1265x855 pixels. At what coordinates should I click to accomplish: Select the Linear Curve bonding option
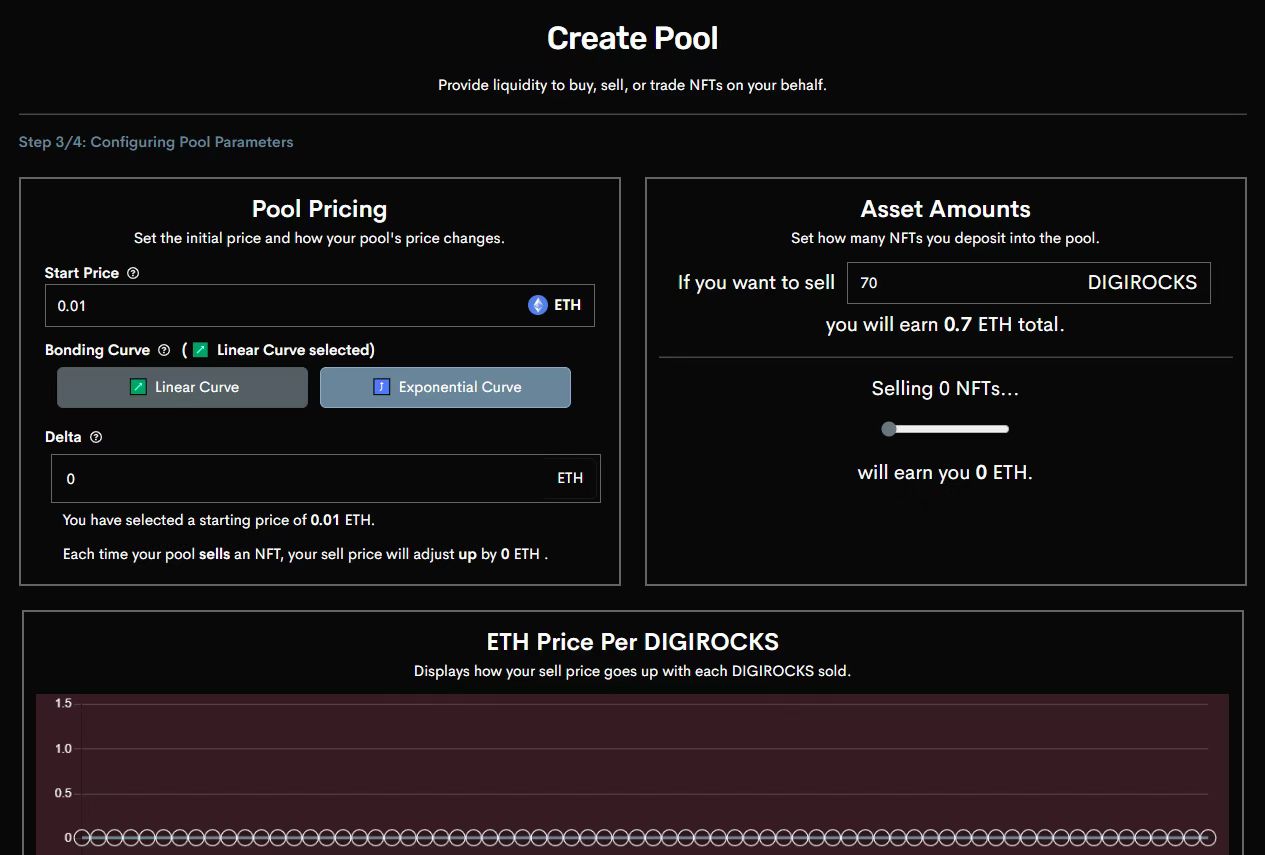182,387
